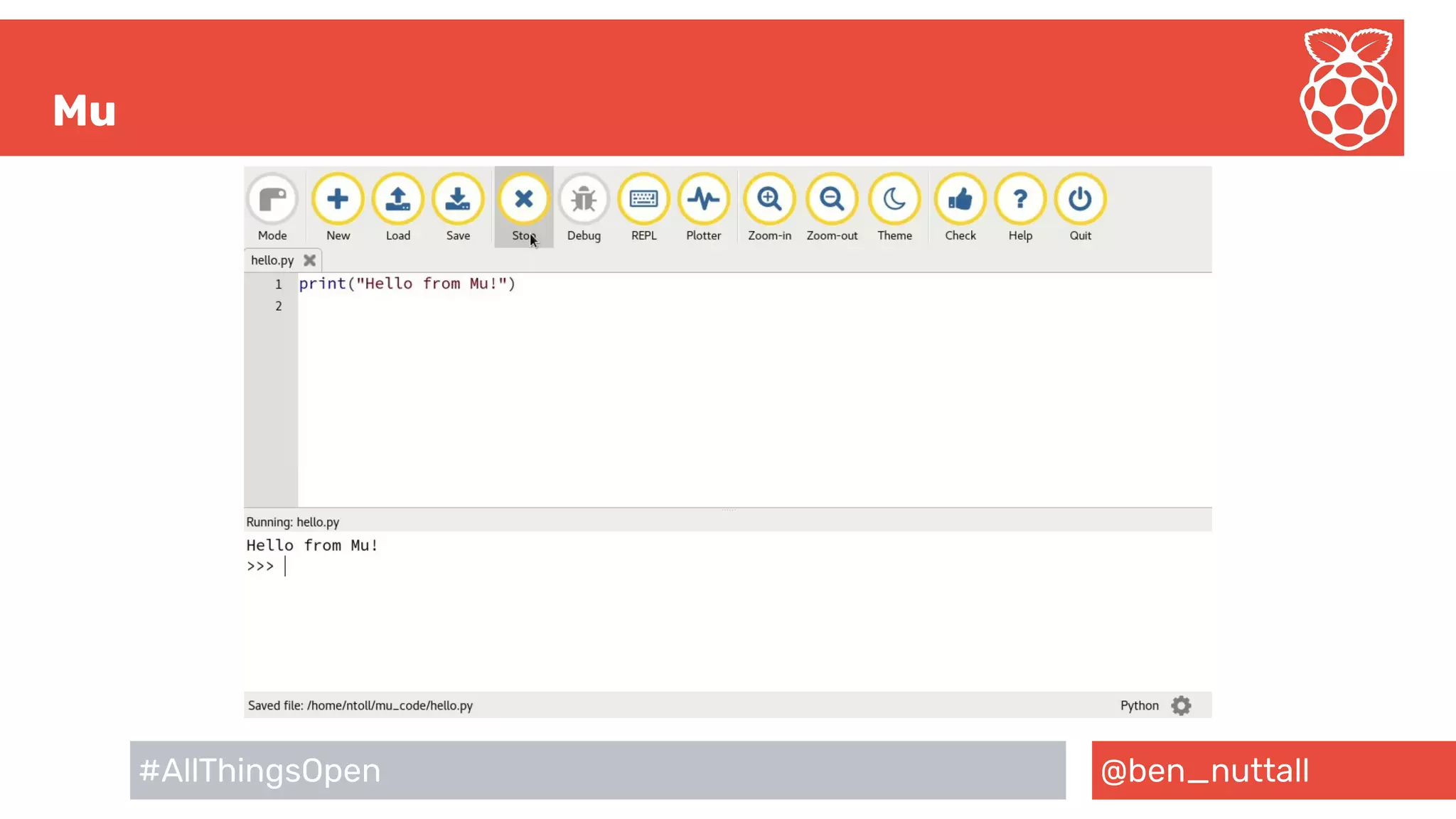
Task: Start the Debug tool
Action: pyautogui.click(x=584, y=200)
